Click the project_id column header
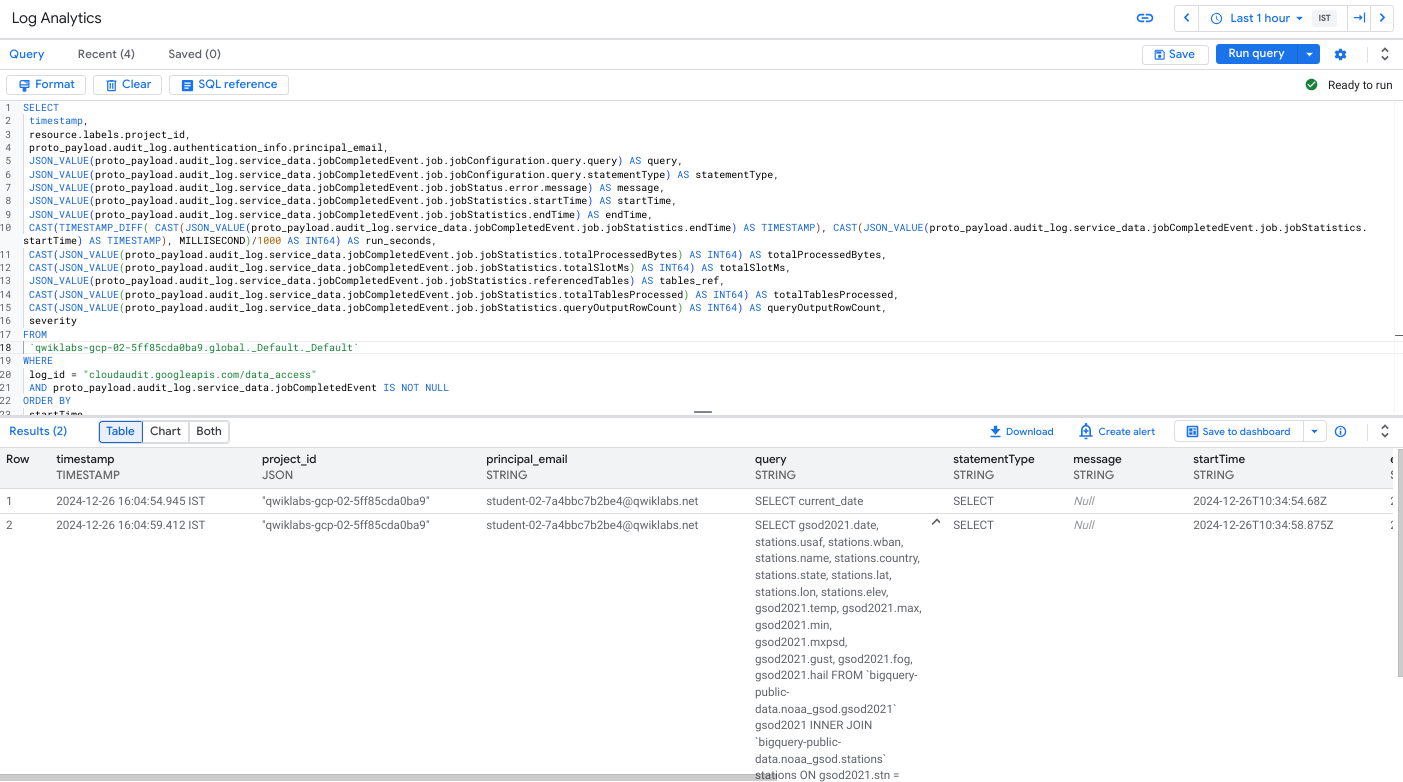Screen dimensions: 1403x782 point(289,459)
